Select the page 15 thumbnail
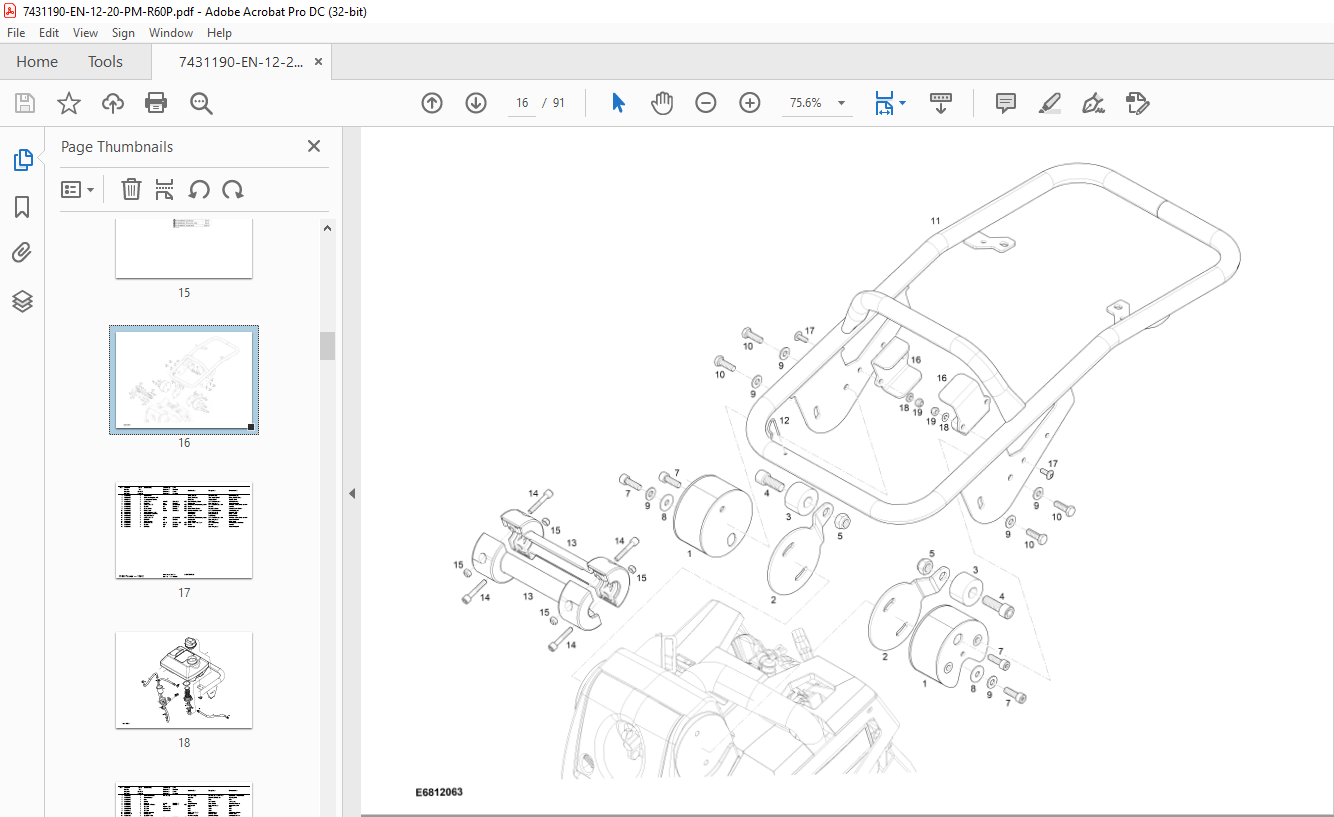 pyautogui.click(x=184, y=248)
